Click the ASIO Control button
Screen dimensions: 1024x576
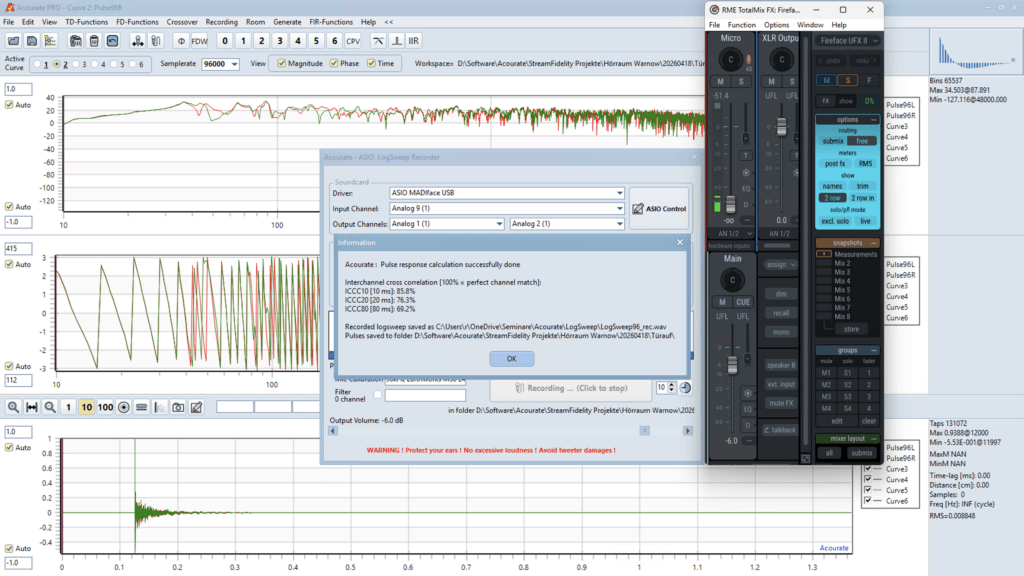(659, 208)
